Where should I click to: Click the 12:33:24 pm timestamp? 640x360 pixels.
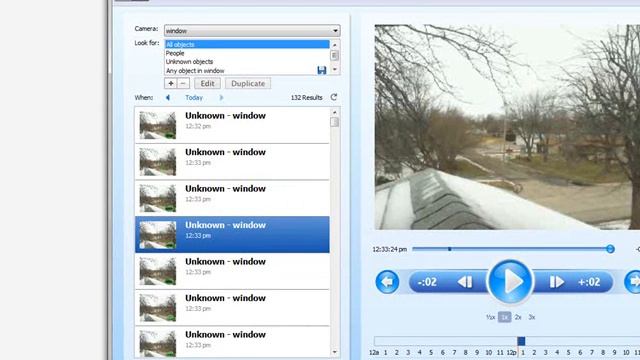coord(389,249)
